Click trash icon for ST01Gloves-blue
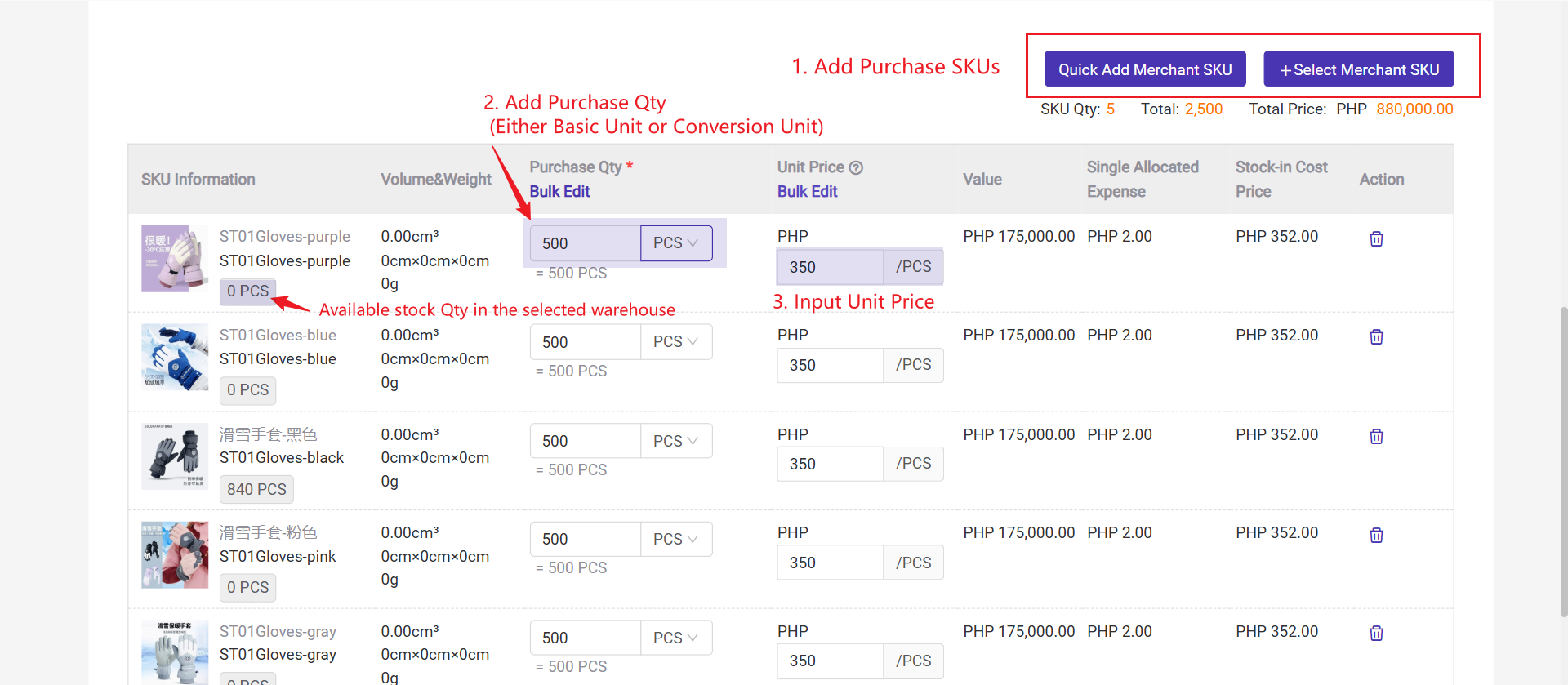 pos(1376,336)
